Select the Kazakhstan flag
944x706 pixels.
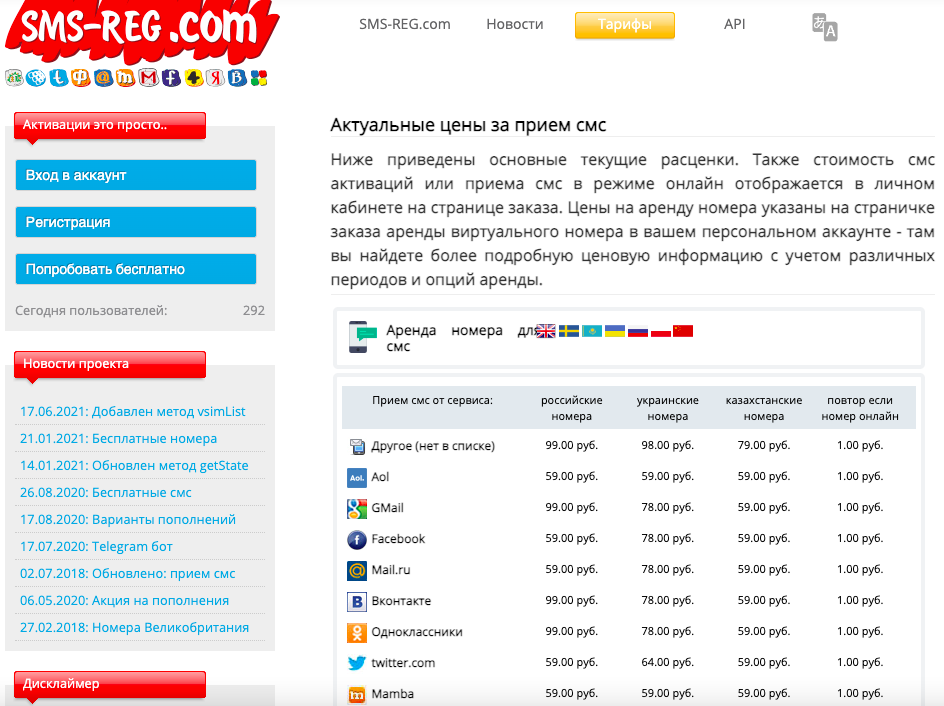coord(592,331)
